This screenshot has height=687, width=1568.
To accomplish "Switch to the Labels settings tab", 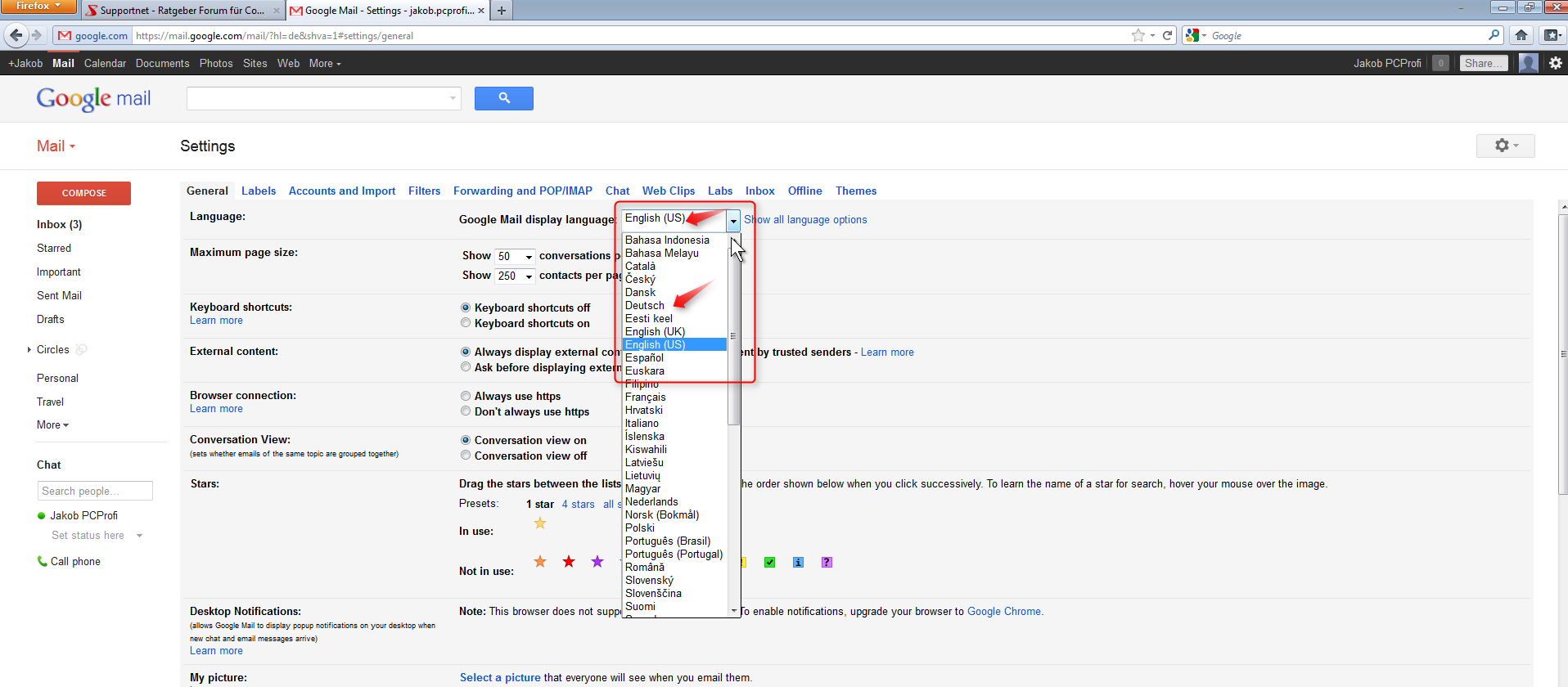I will [259, 191].
